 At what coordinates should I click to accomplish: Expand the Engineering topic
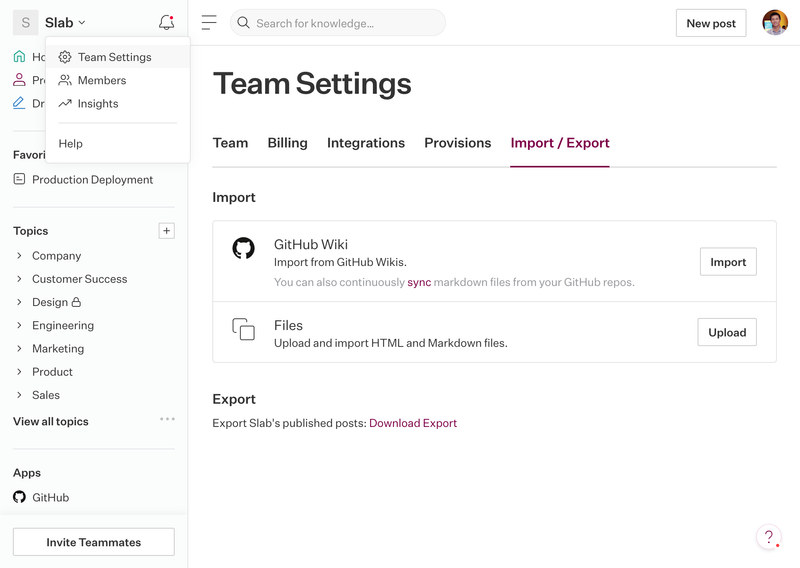20,325
